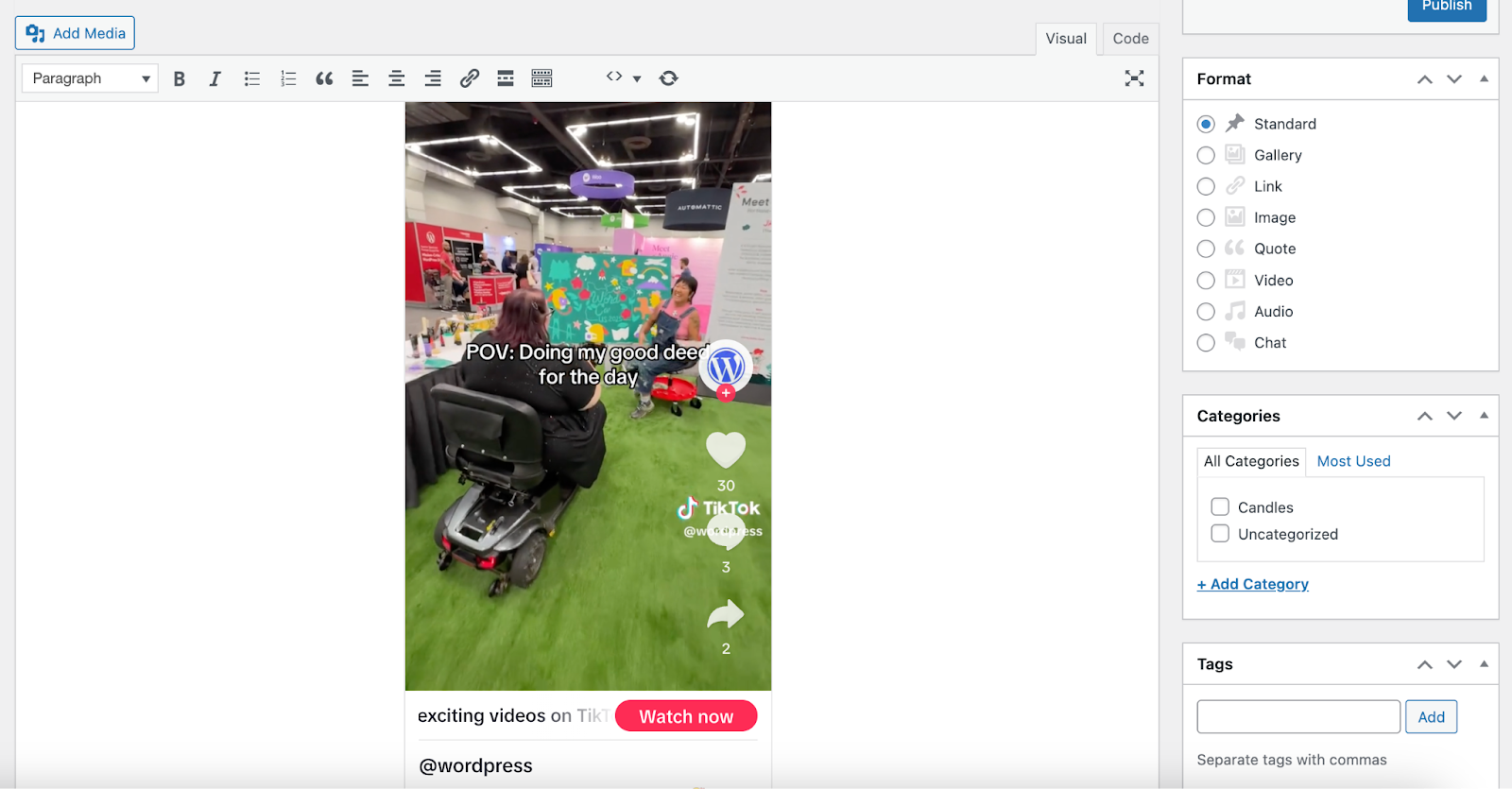The width and height of the screenshot is (1512, 789).
Task: Click the + Add Category link
Action: point(1252,584)
